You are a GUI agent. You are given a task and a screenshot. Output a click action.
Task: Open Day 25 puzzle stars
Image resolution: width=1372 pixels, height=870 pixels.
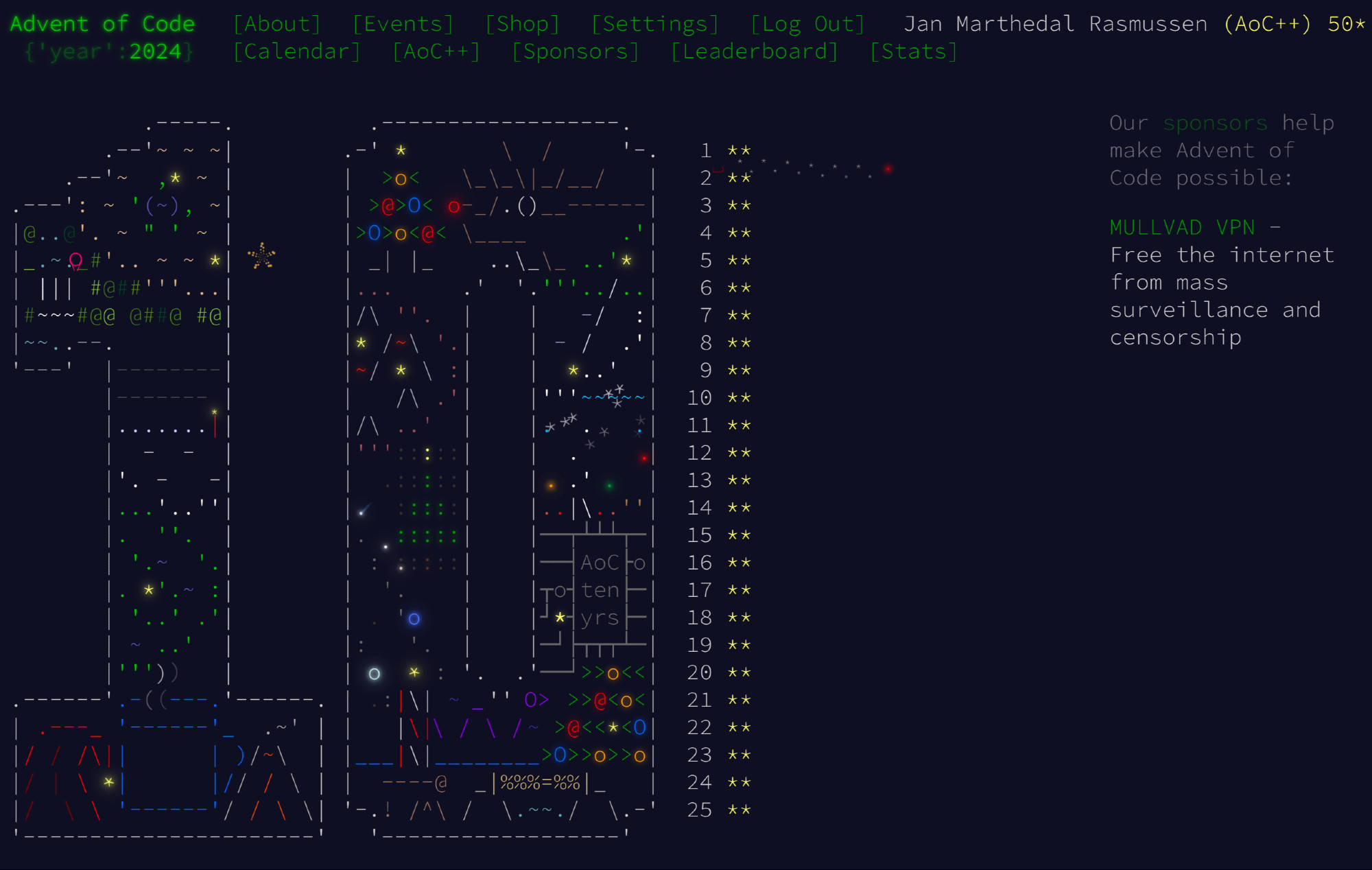(x=718, y=810)
